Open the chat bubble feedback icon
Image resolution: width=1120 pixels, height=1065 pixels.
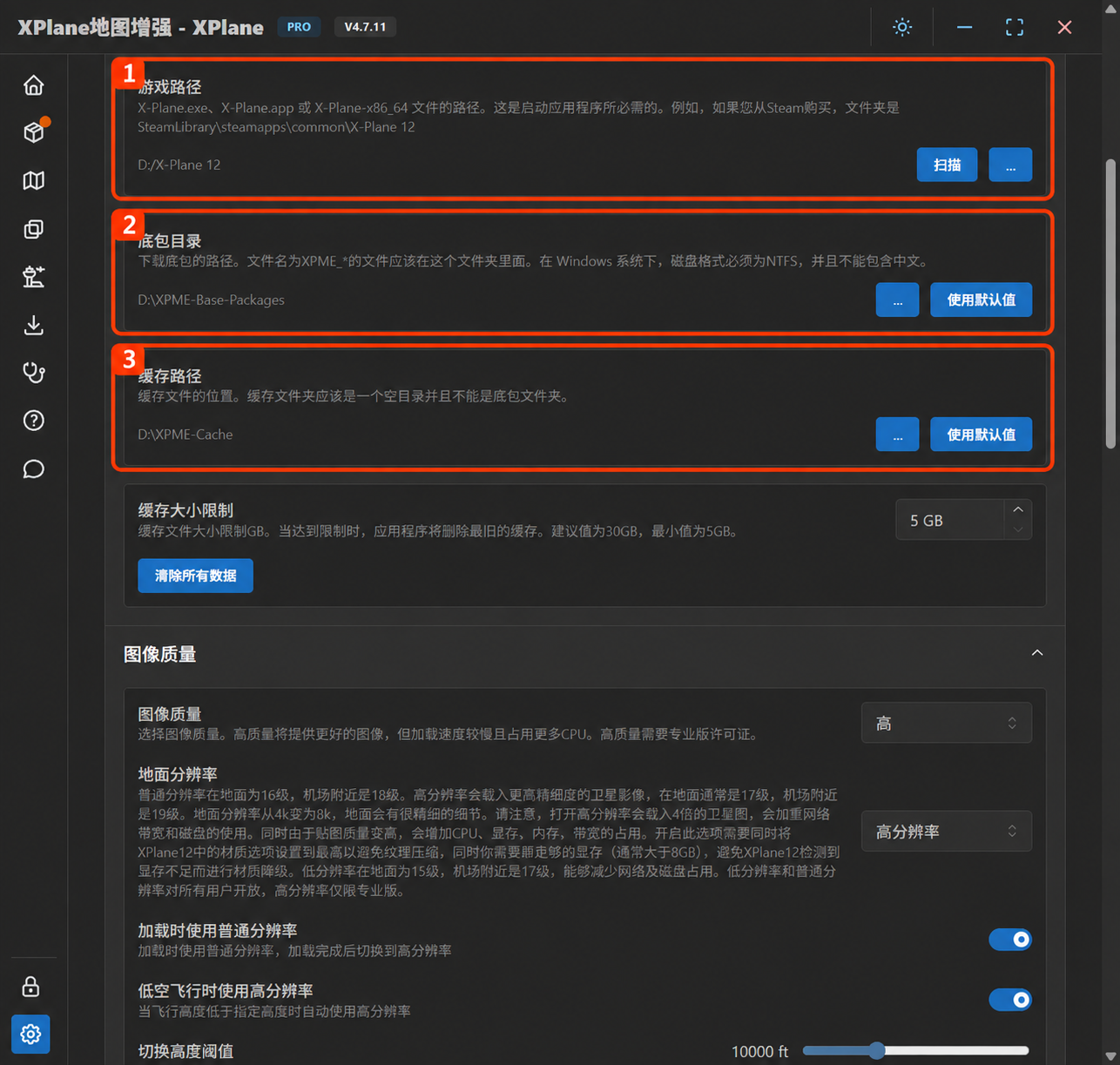pyautogui.click(x=33, y=469)
